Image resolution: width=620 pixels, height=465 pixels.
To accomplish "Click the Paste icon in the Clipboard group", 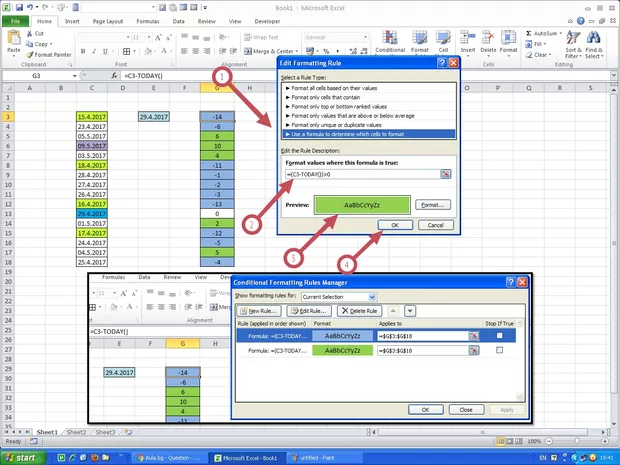I will click(14, 38).
